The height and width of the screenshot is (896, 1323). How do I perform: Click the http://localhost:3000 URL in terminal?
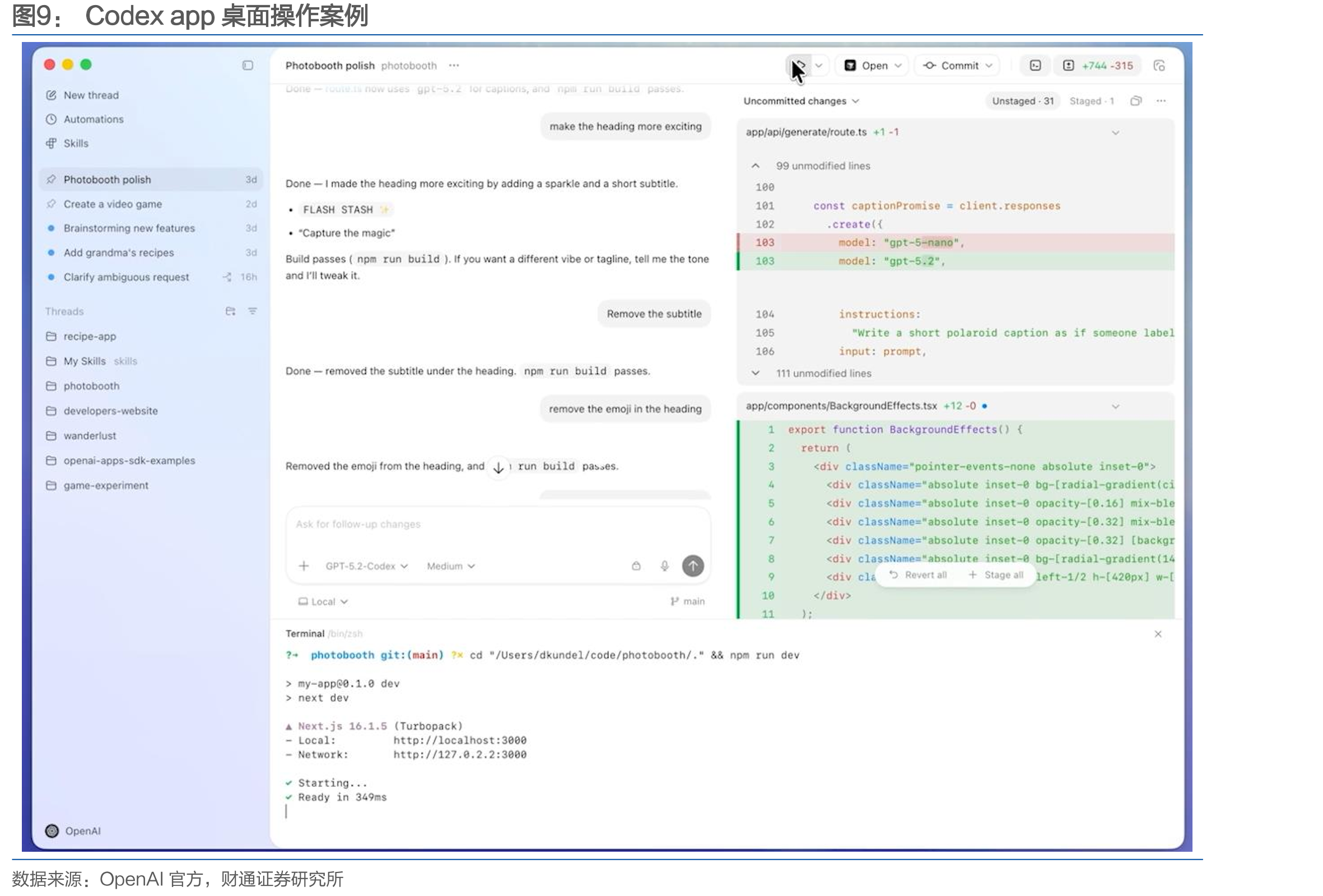pos(460,740)
